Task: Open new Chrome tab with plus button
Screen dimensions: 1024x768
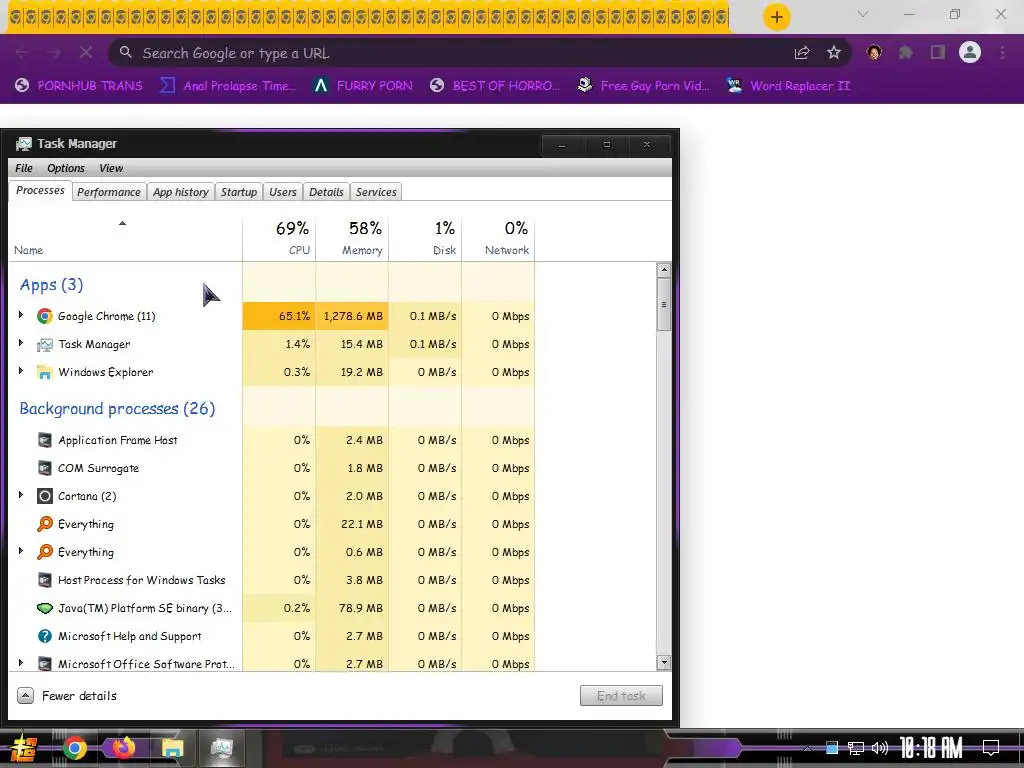Action: coord(776,17)
